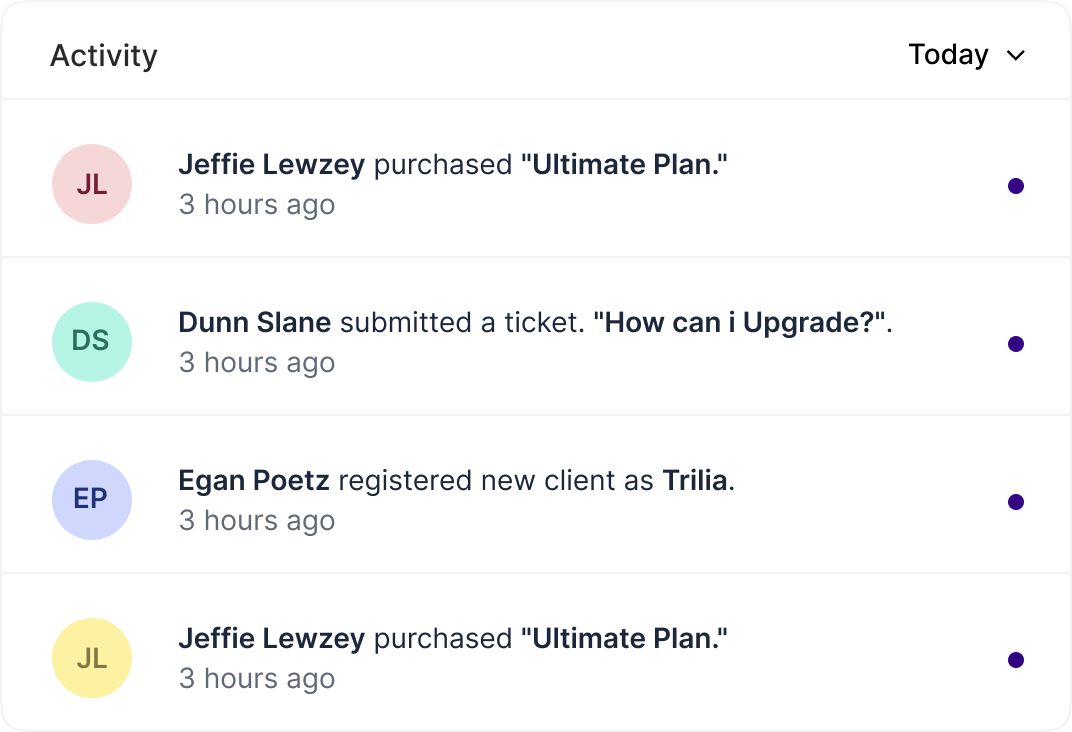Click unread dot on Dunn Slane's ticket row
1072x732 pixels.
pyautogui.click(x=1016, y=344)
